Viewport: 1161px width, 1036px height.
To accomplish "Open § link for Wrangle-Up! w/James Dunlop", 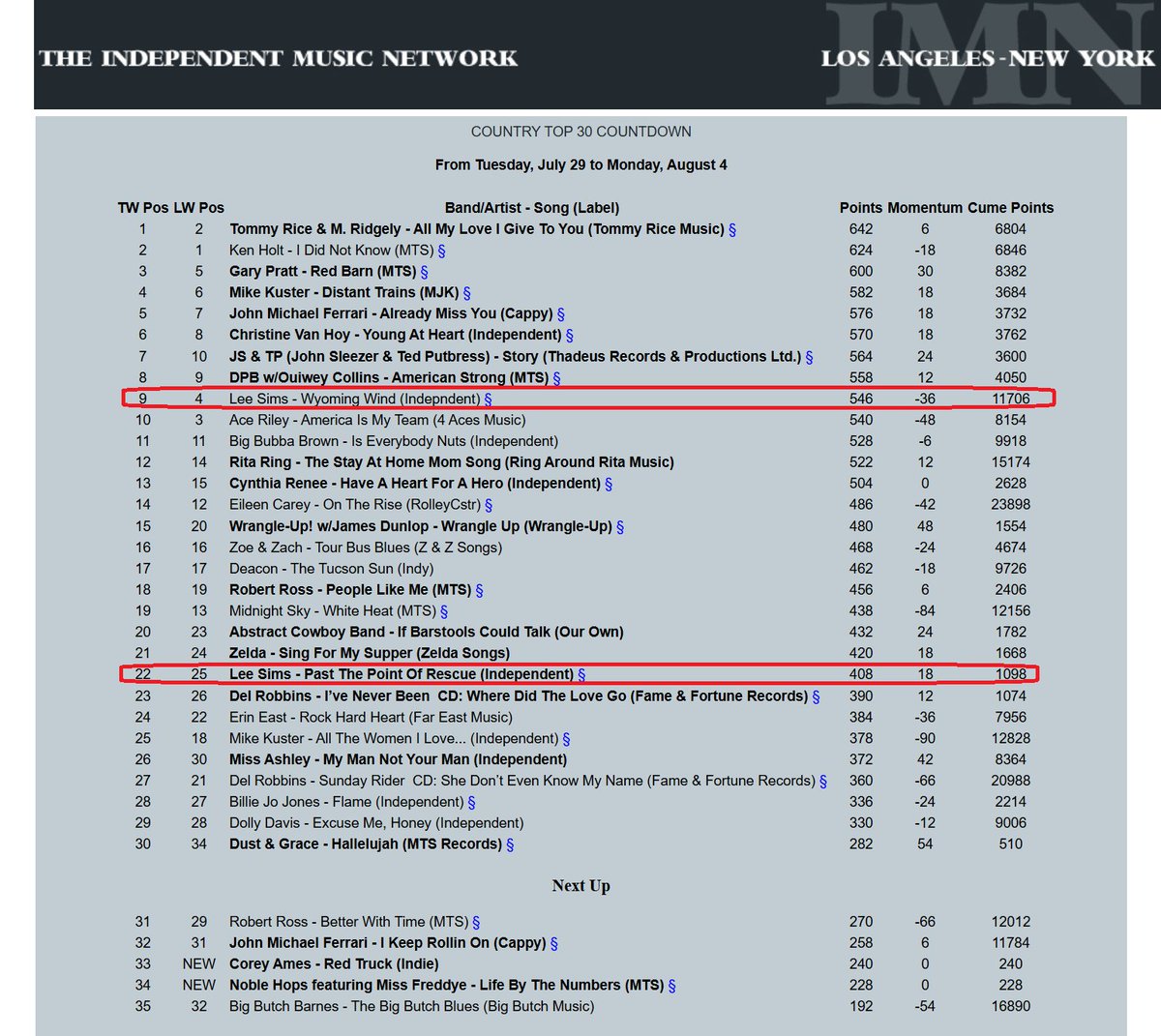I will 620,526.
